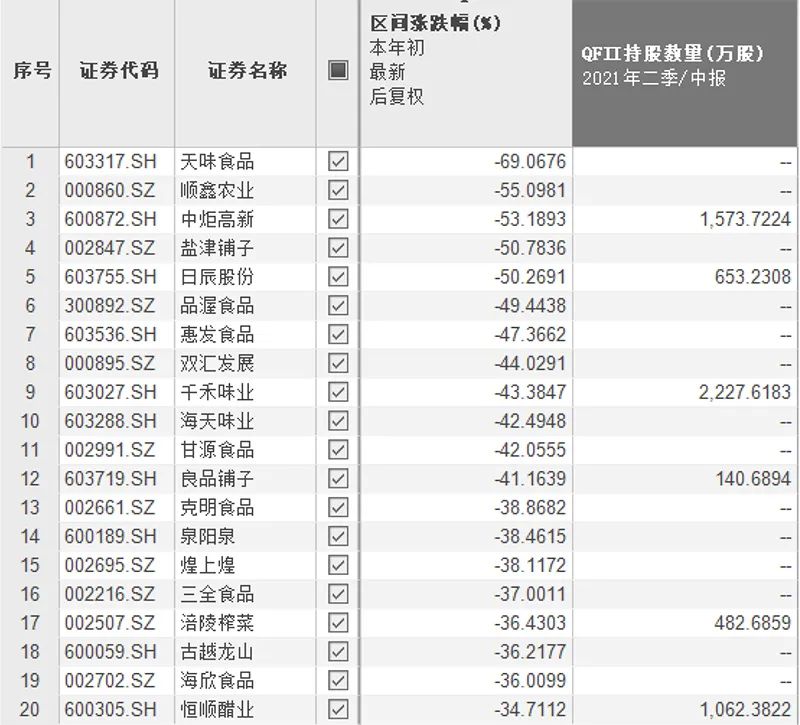Image resolution: width=800 pixels, height=725 pixels.
Task: Uncheck the checkbox for 天味食品
Action: pyautogui.click(x=338, y=161)
